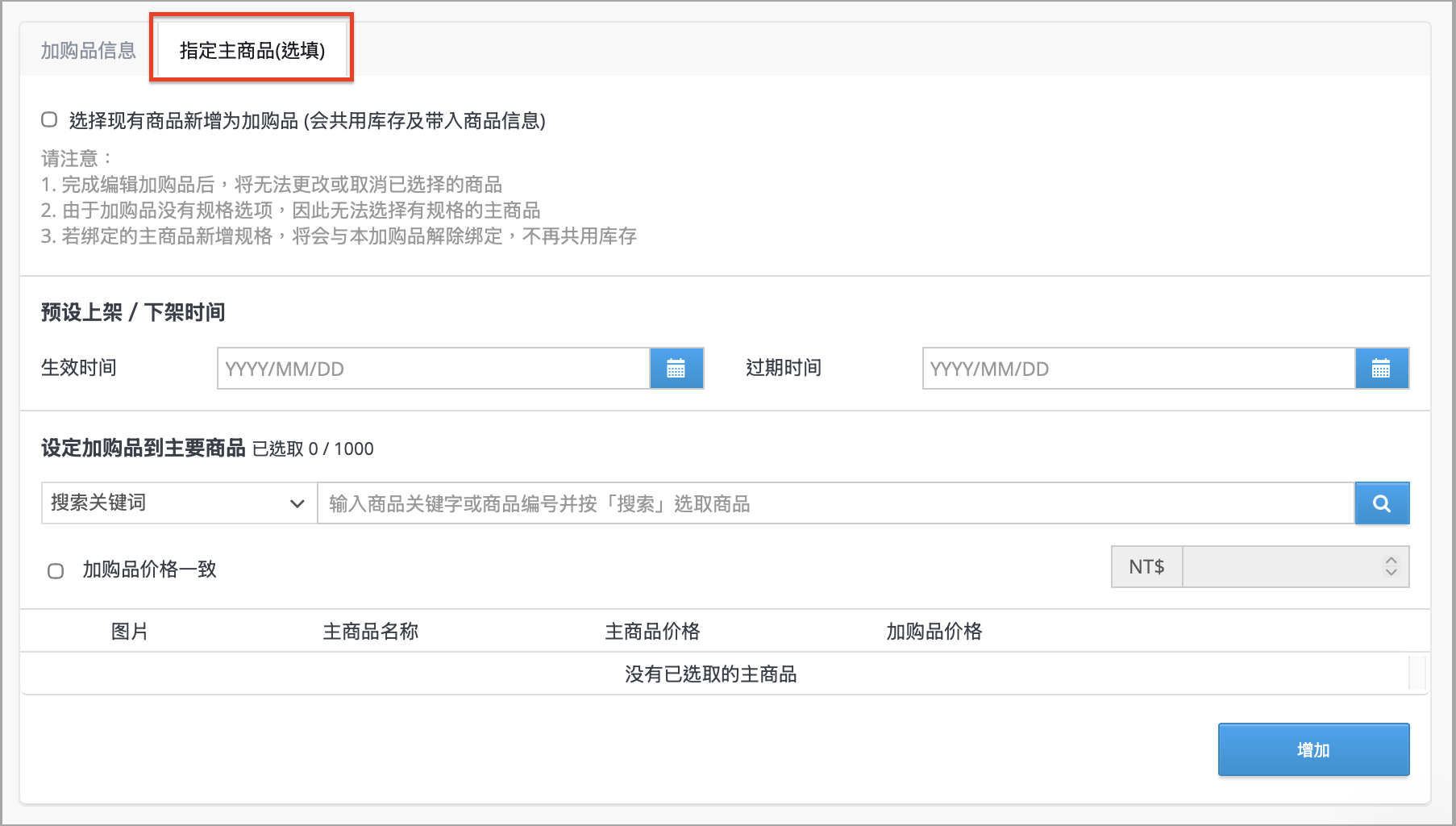Click the 加购品价格 column header
This screenshot has width=1456, height=826.
click(x=934, y=632)
